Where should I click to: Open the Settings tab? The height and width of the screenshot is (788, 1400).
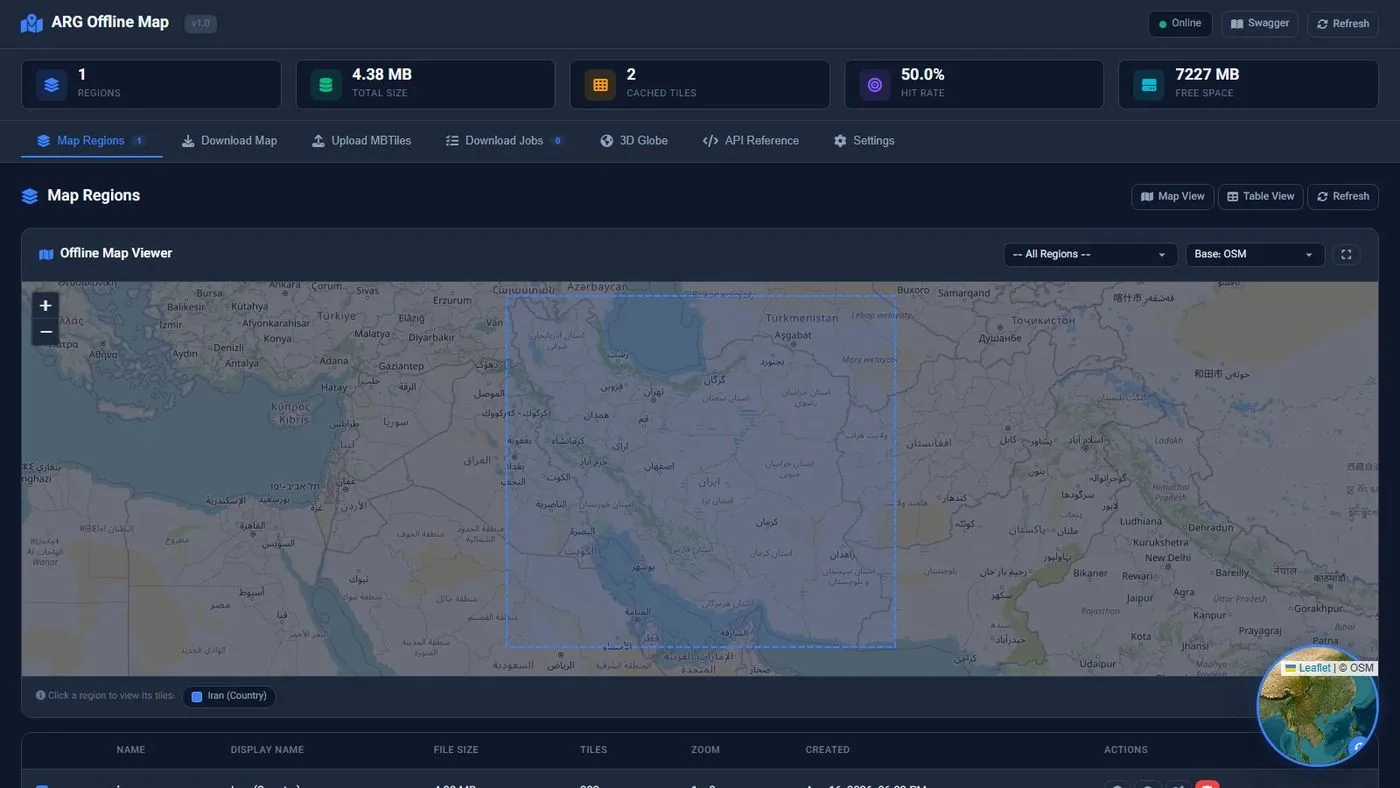[864, 141]
